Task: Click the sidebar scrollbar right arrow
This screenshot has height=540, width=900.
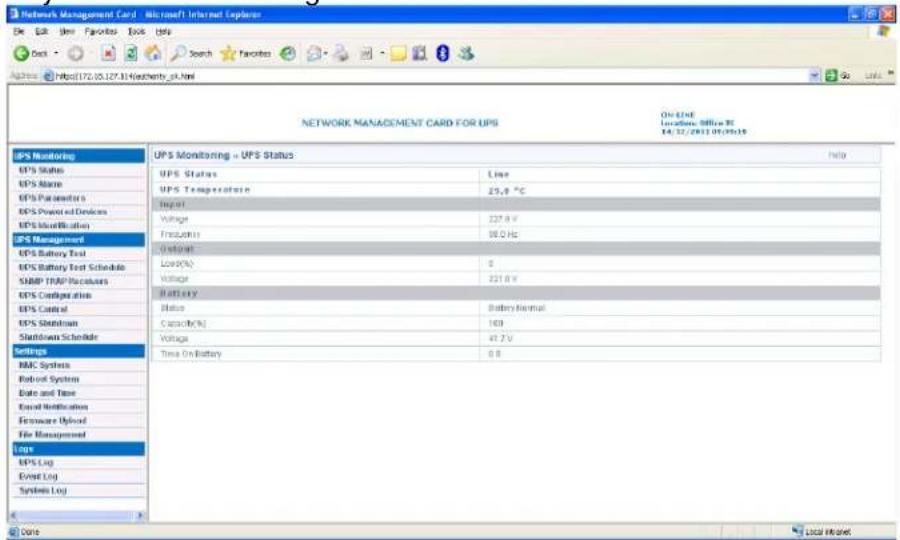Action: point(140,515)
